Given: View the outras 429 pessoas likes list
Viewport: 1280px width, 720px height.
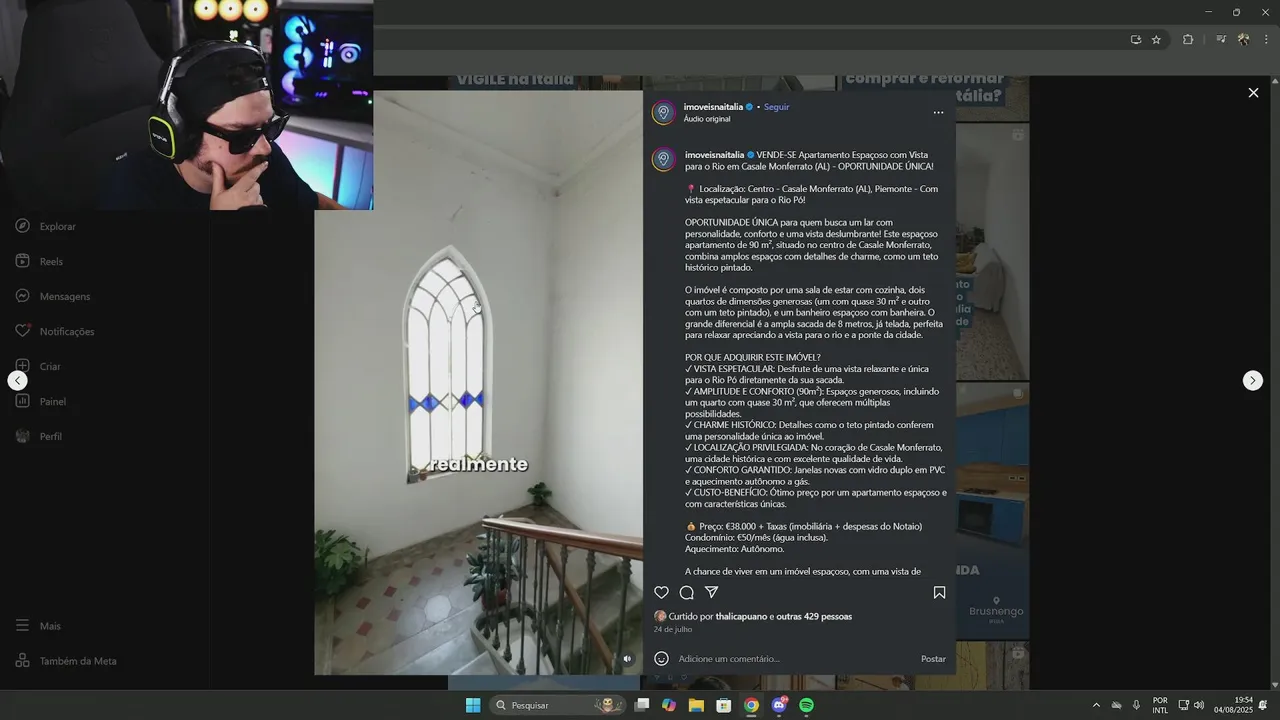Looking at the screenshot, I should tap(814, 616).
